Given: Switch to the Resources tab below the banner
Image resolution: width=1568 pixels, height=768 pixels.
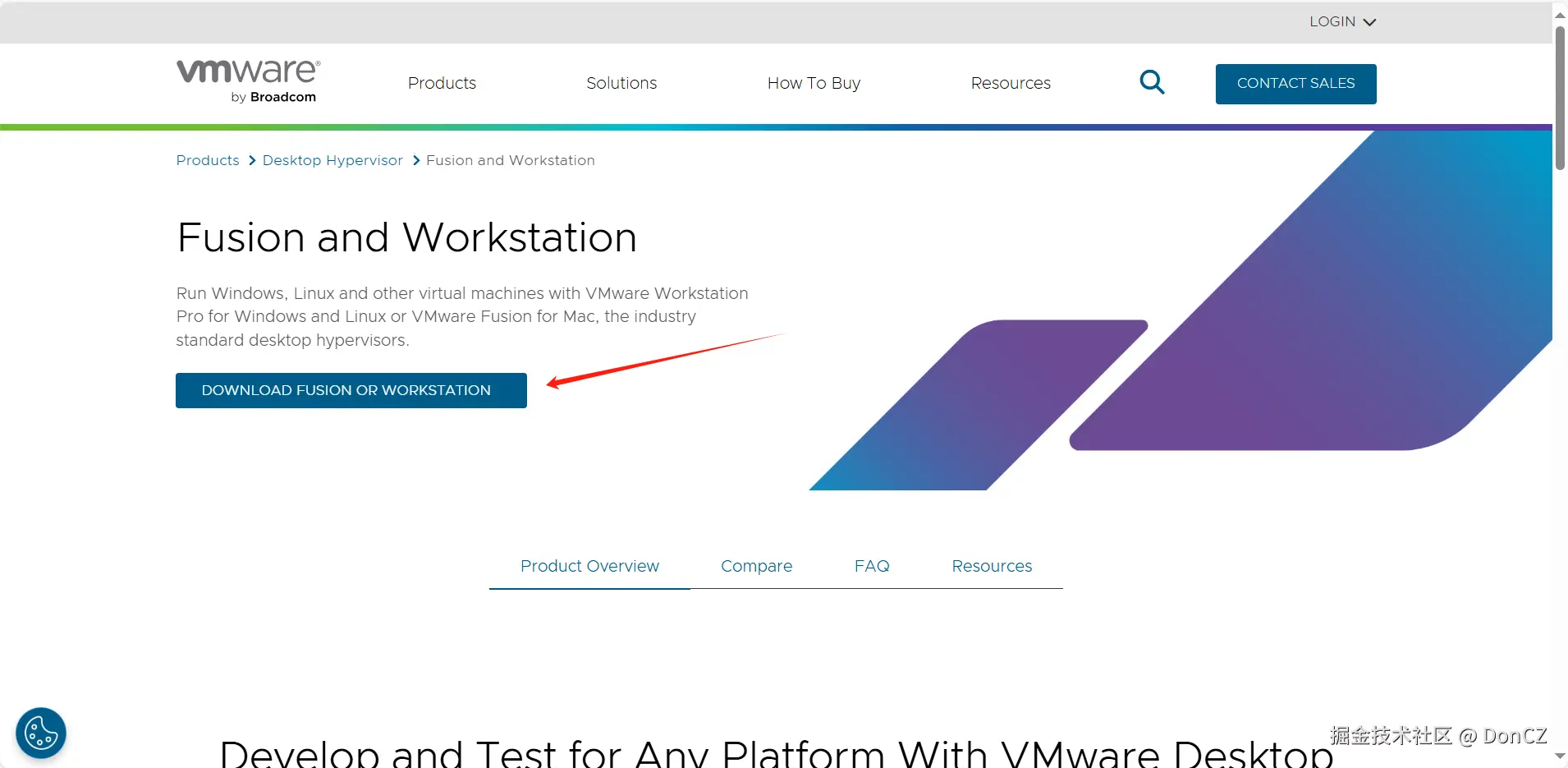Looking at the screenshot, I should coord(992,566).
